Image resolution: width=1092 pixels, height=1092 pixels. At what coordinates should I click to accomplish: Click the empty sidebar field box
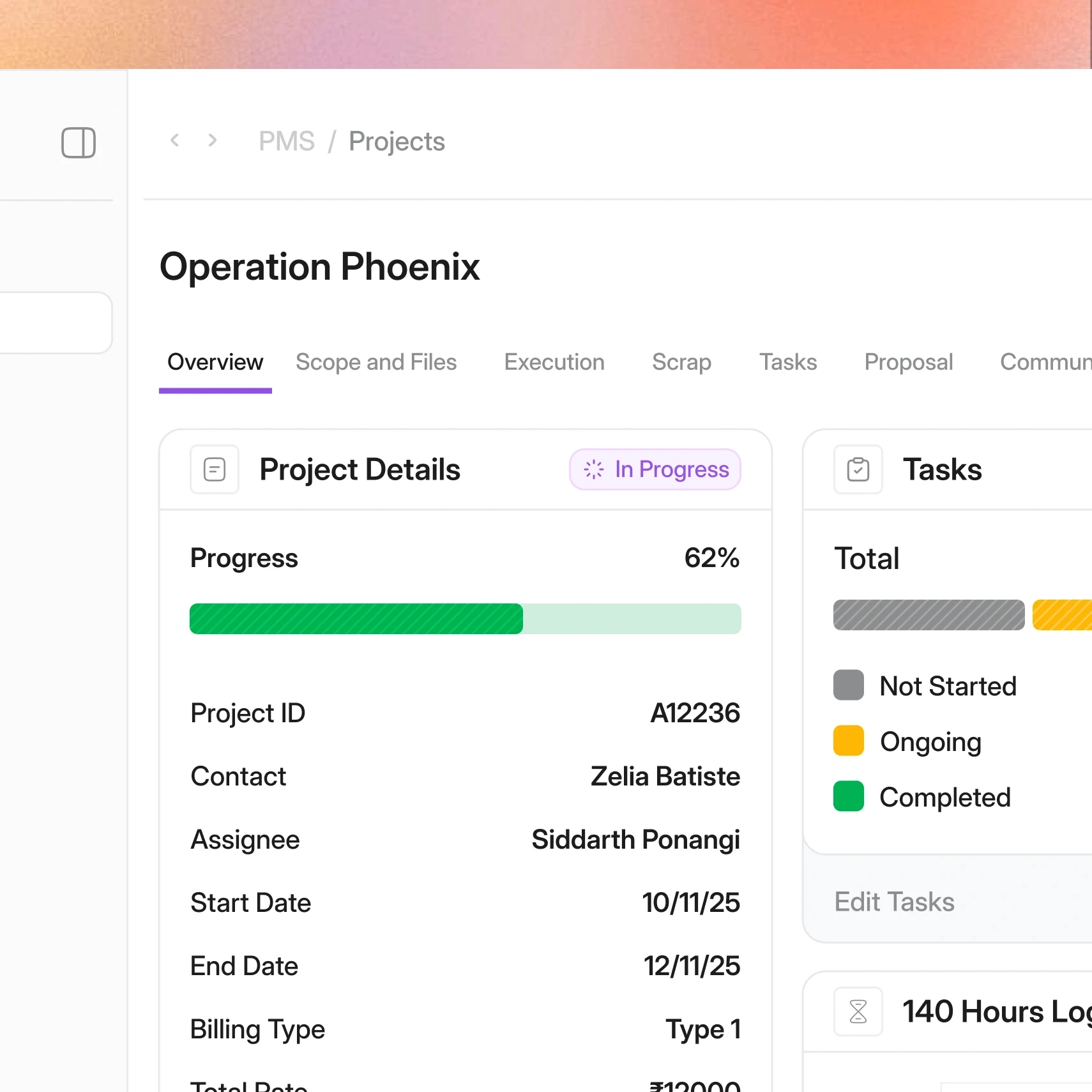point(56,322)
